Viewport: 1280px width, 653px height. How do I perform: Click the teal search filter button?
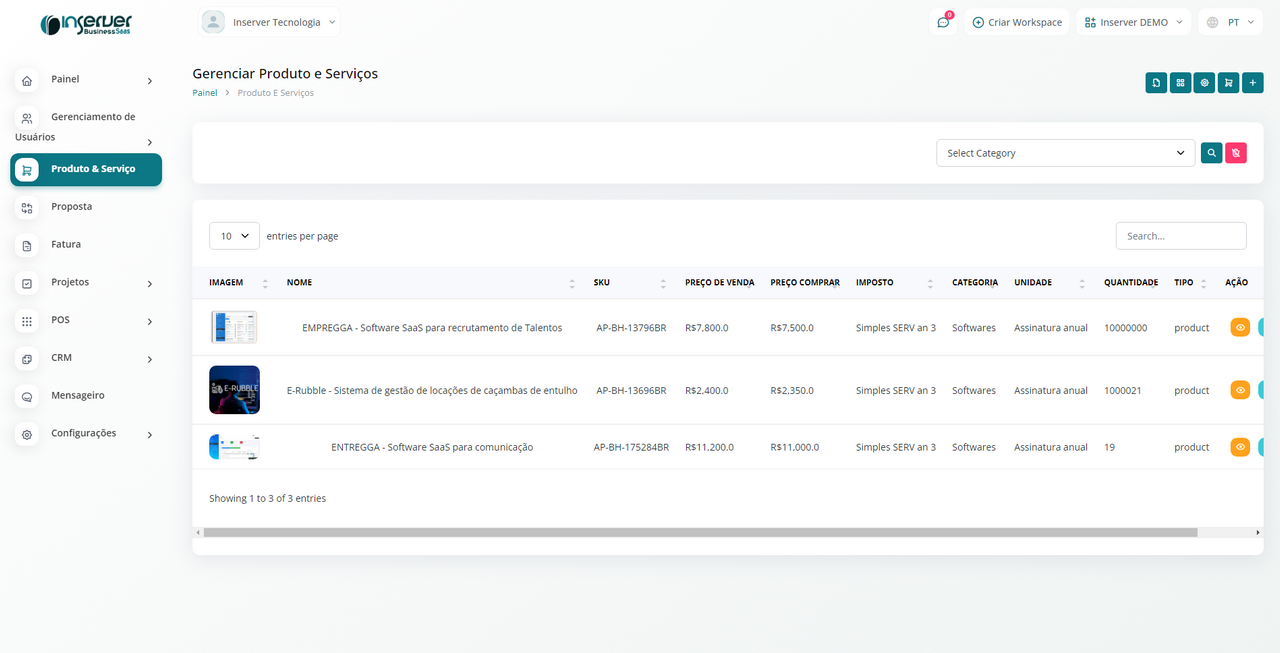tap(1211, 153)
